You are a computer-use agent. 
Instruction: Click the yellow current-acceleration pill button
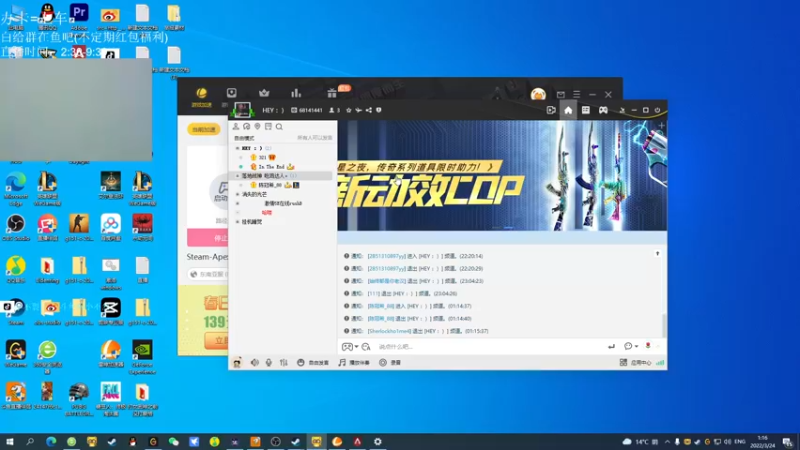(204, 130)
